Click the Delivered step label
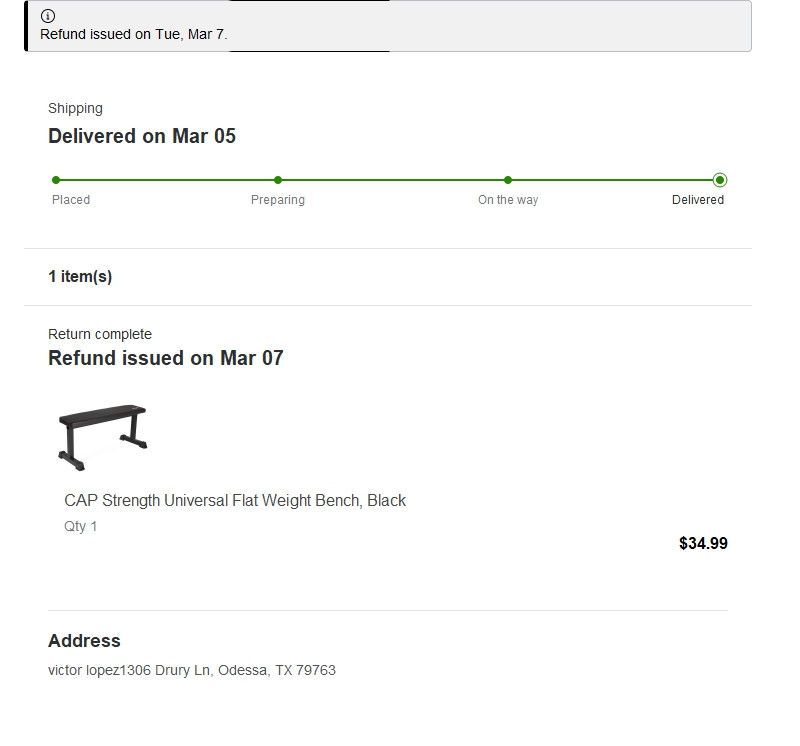Image resolution: width=800 pixels, height=746 pixels. 698,200
